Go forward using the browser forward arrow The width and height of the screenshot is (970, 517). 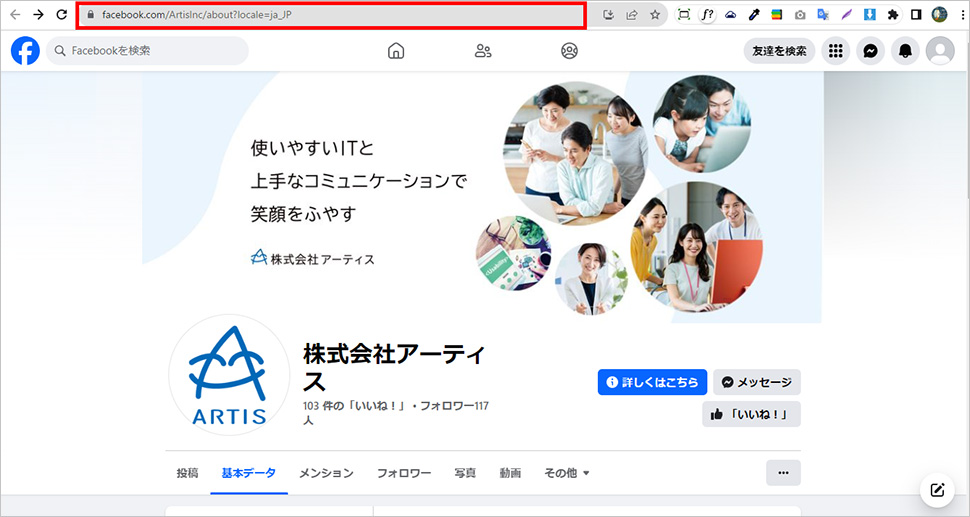pos(38,15)
